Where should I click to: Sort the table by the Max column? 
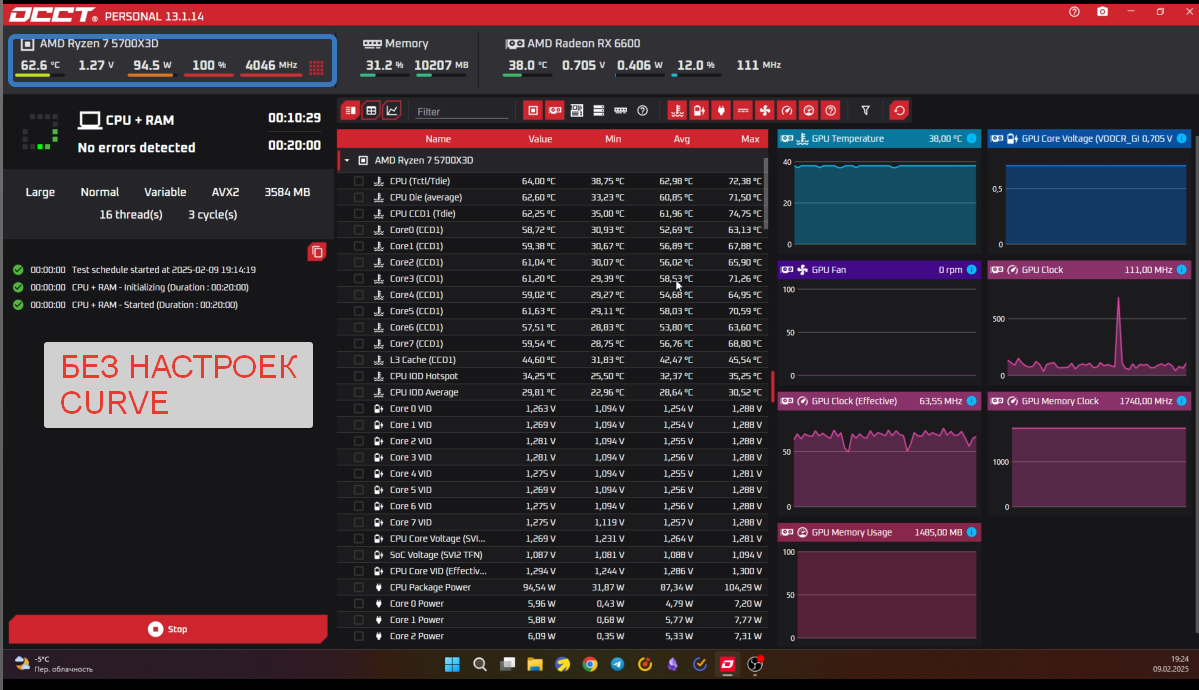pyautogui.click(x=750, y=138)
